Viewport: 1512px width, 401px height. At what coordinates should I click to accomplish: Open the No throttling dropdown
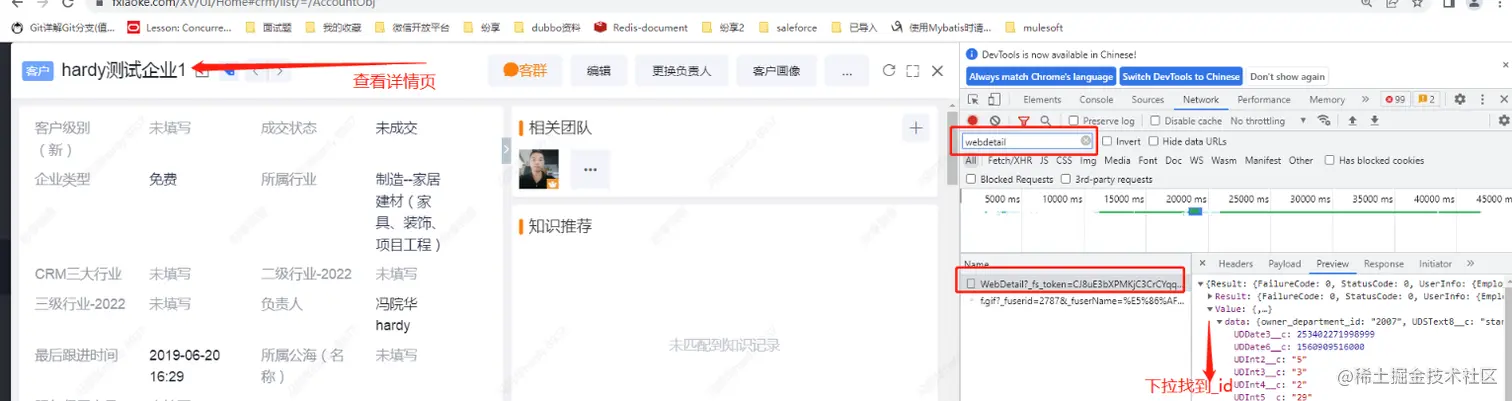click(1267, 120)
